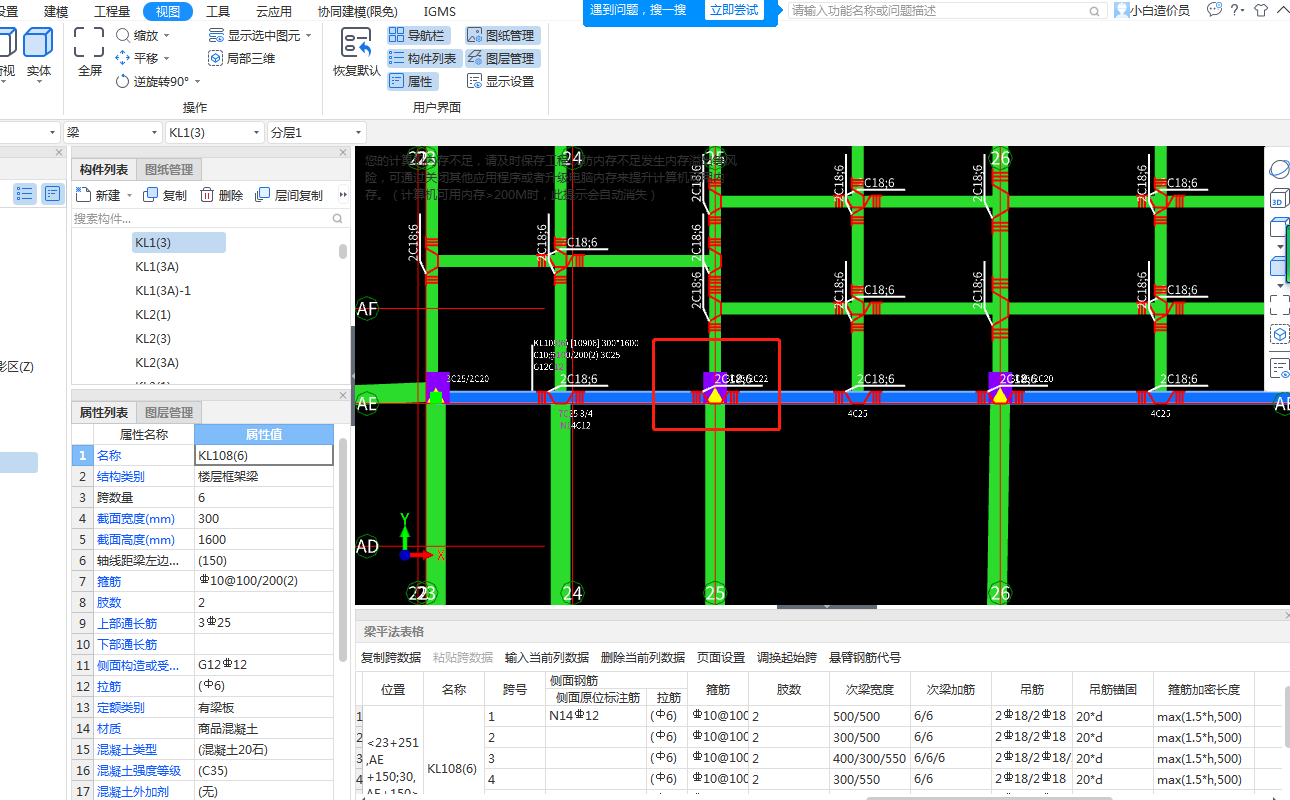
Task: Open the IGMS ribbon tab
Action: coord(440,12)
